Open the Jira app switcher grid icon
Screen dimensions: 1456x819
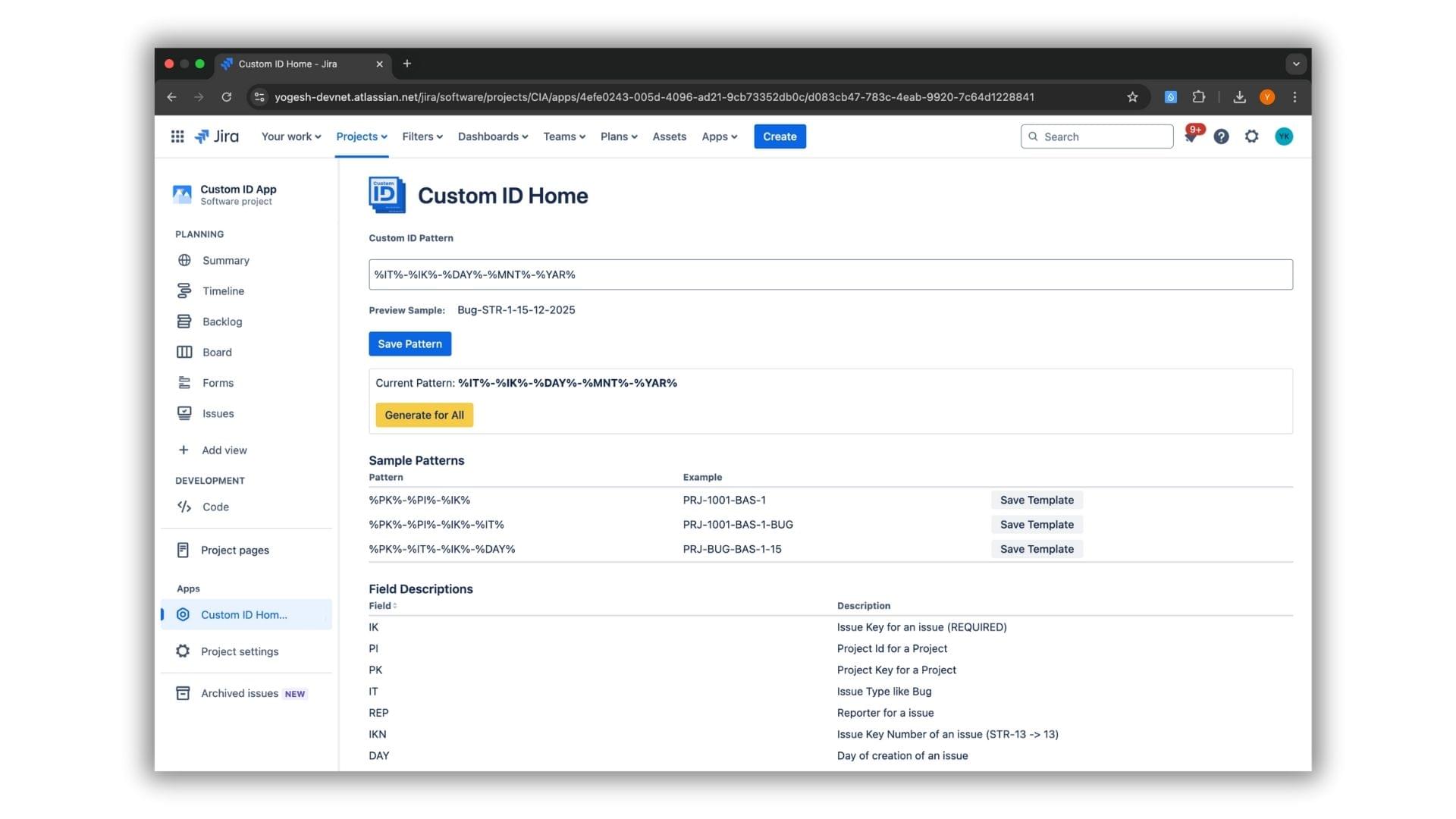pyautogui.click(x=177, y=136)
